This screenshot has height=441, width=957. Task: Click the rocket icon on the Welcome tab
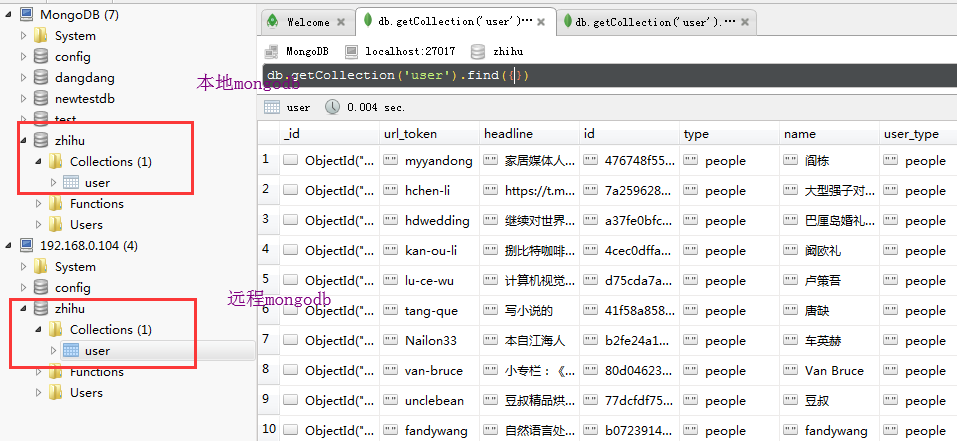[x=273, y=22]
